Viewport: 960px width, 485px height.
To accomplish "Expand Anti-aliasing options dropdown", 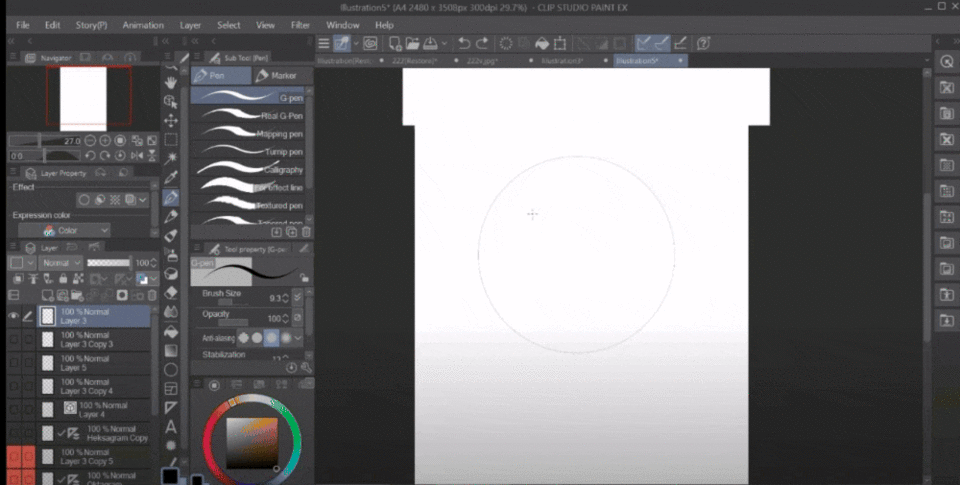I will tap(298, 337).
